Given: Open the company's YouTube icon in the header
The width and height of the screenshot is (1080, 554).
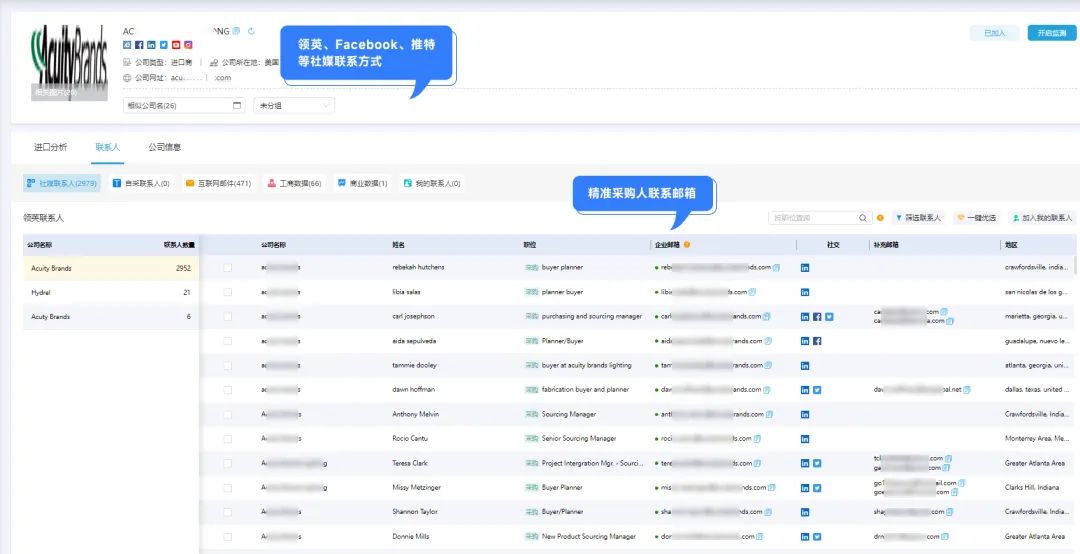Looking at the screenshot, I should click(x=176, y=45).
